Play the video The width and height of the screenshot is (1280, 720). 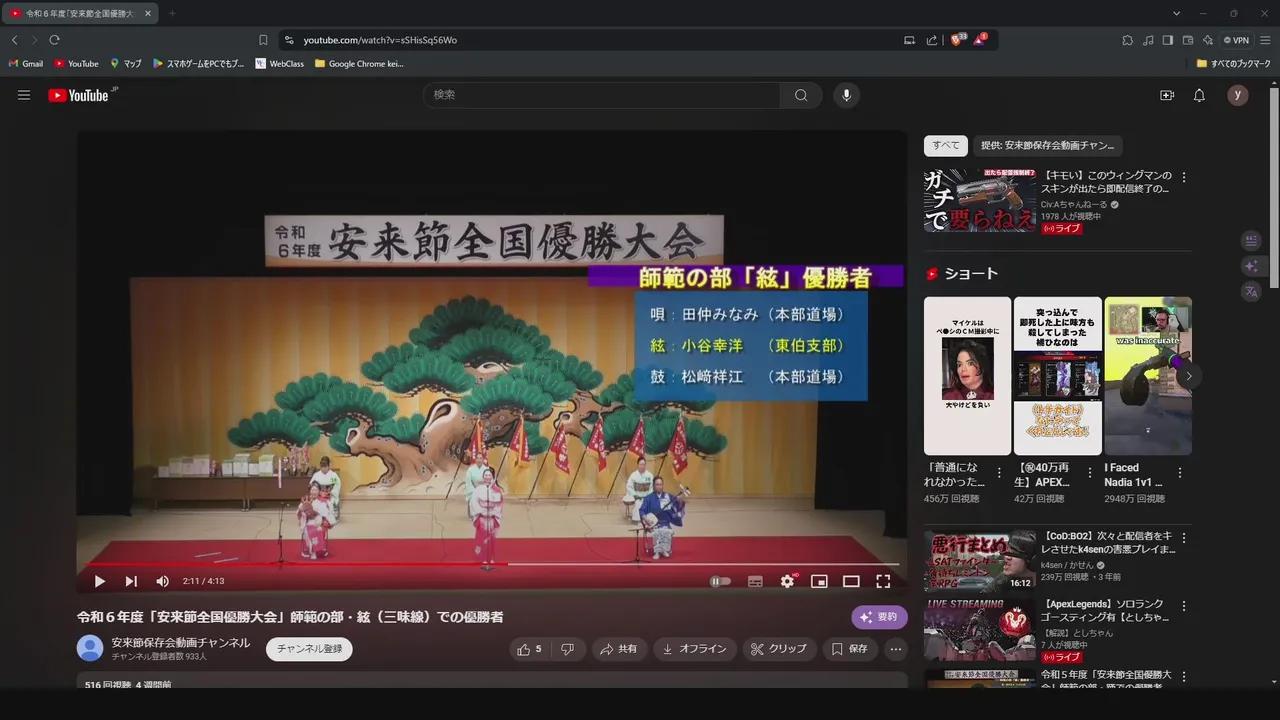tap(100, 581)
